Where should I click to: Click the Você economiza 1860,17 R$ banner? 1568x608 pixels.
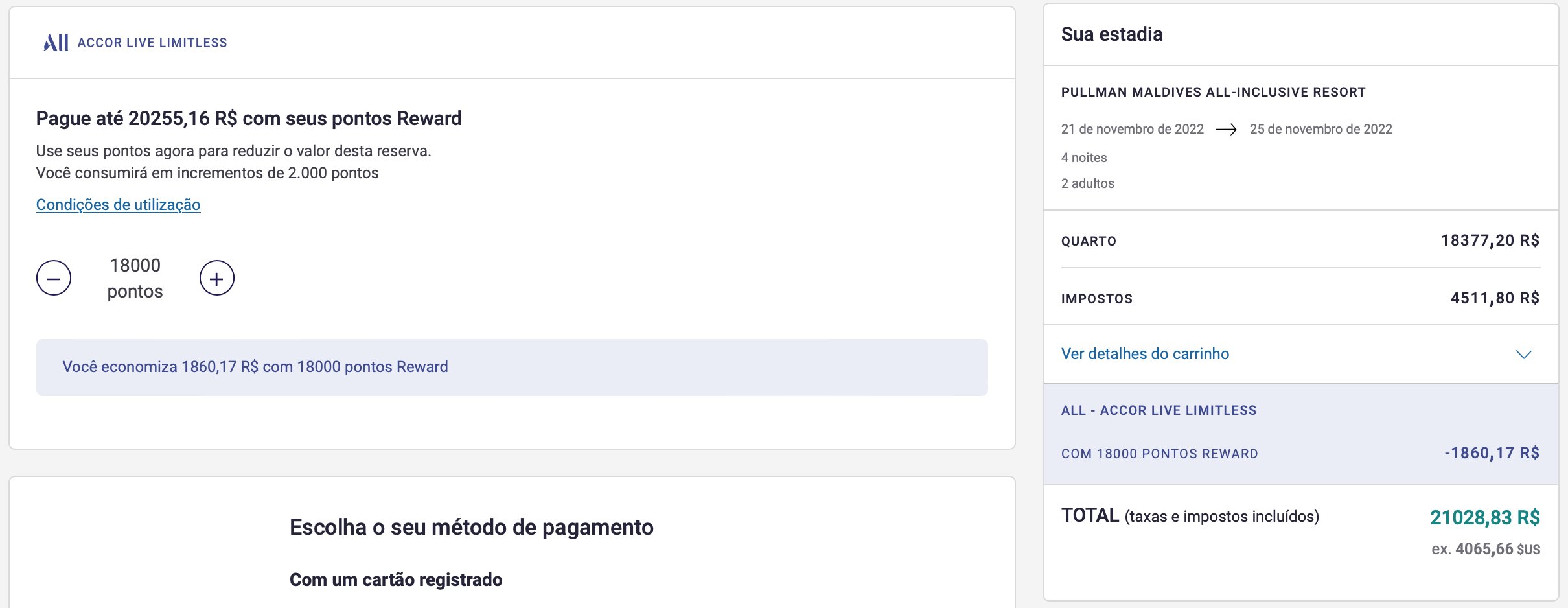click(x=255, y=367)
